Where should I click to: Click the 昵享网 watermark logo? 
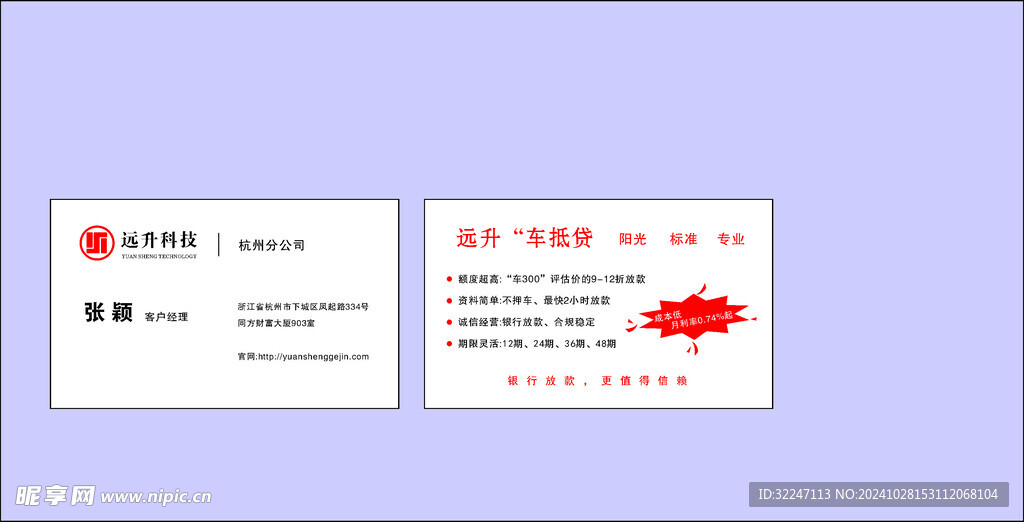click(x=55, y=495)
